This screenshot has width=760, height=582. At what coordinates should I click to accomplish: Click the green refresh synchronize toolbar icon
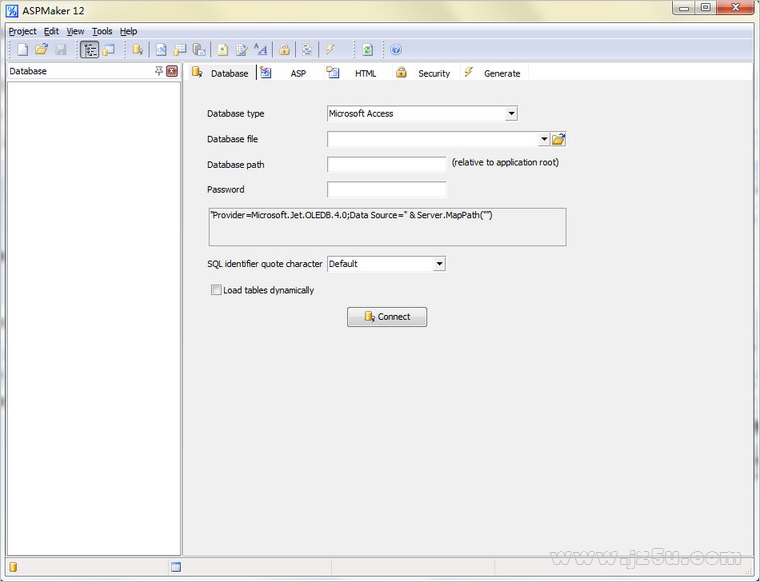point(367,49)
